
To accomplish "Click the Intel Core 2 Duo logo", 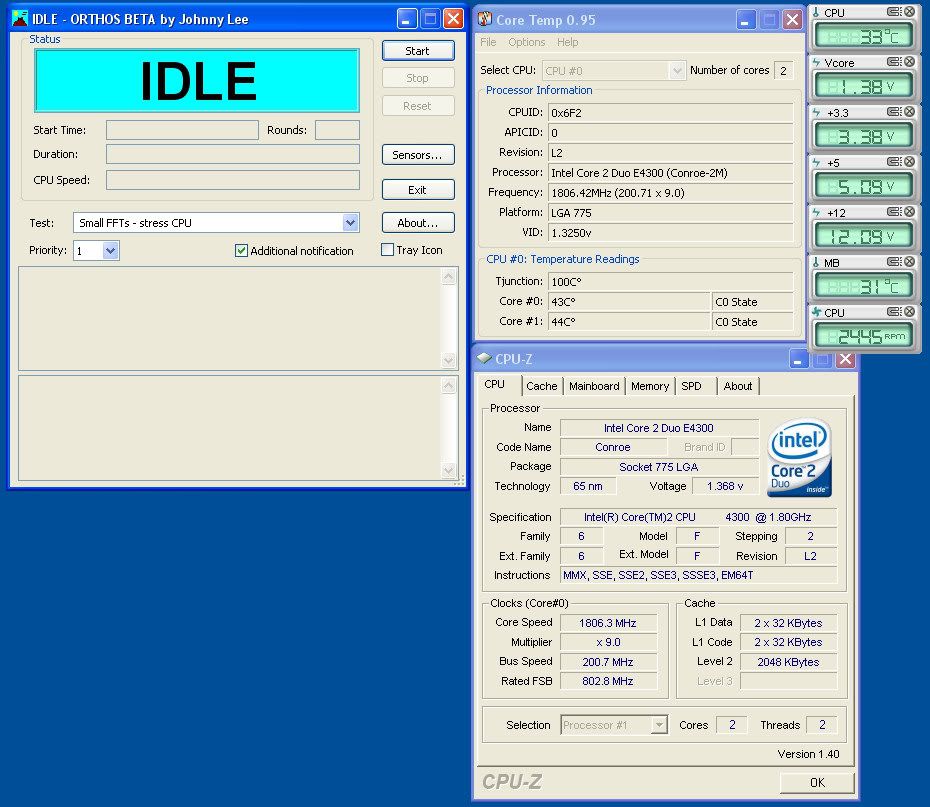I will tap(800, 458).
